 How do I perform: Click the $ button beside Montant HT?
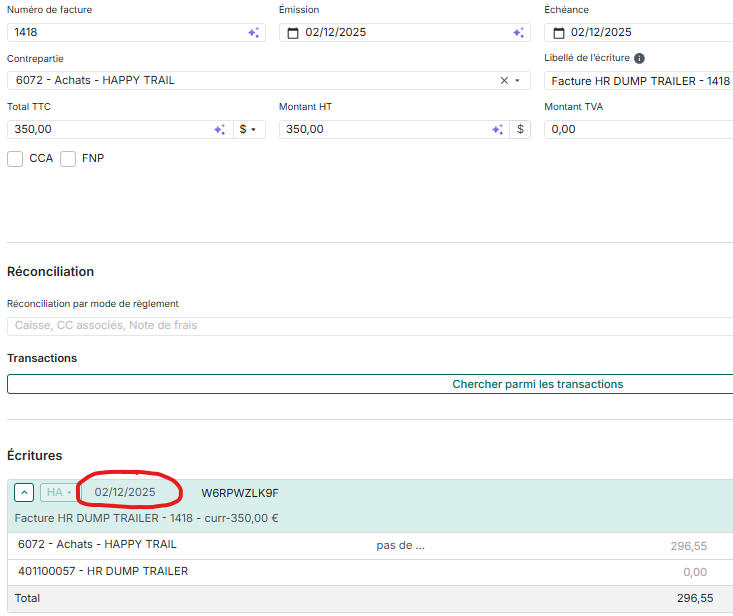(x=520, y=130)
